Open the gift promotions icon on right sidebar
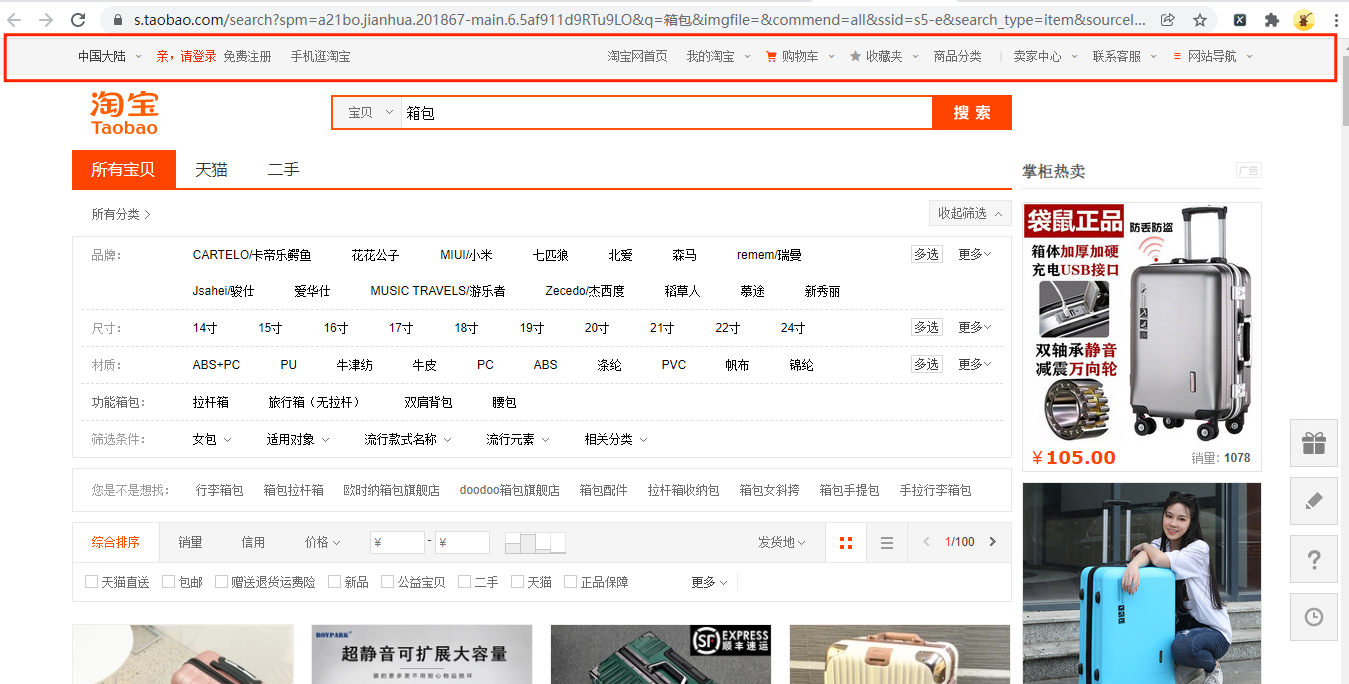This screenshot has width=1349, height=684. [1313, 443]
